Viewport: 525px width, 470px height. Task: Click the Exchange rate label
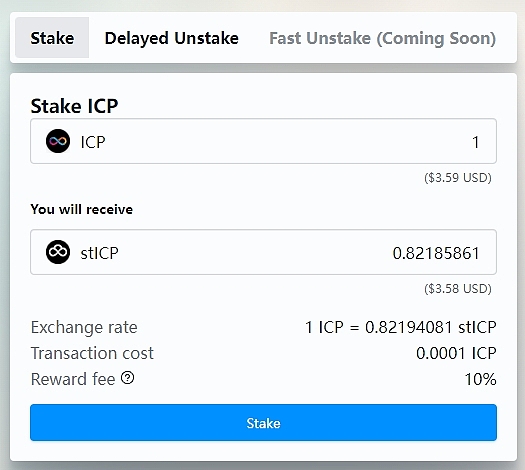[84, 327]
